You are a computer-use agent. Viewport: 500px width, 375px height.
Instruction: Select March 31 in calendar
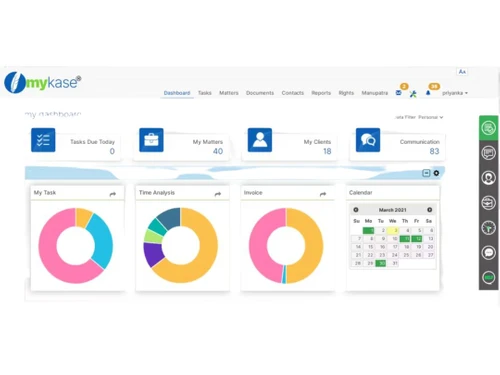click(x=393, y=263)
